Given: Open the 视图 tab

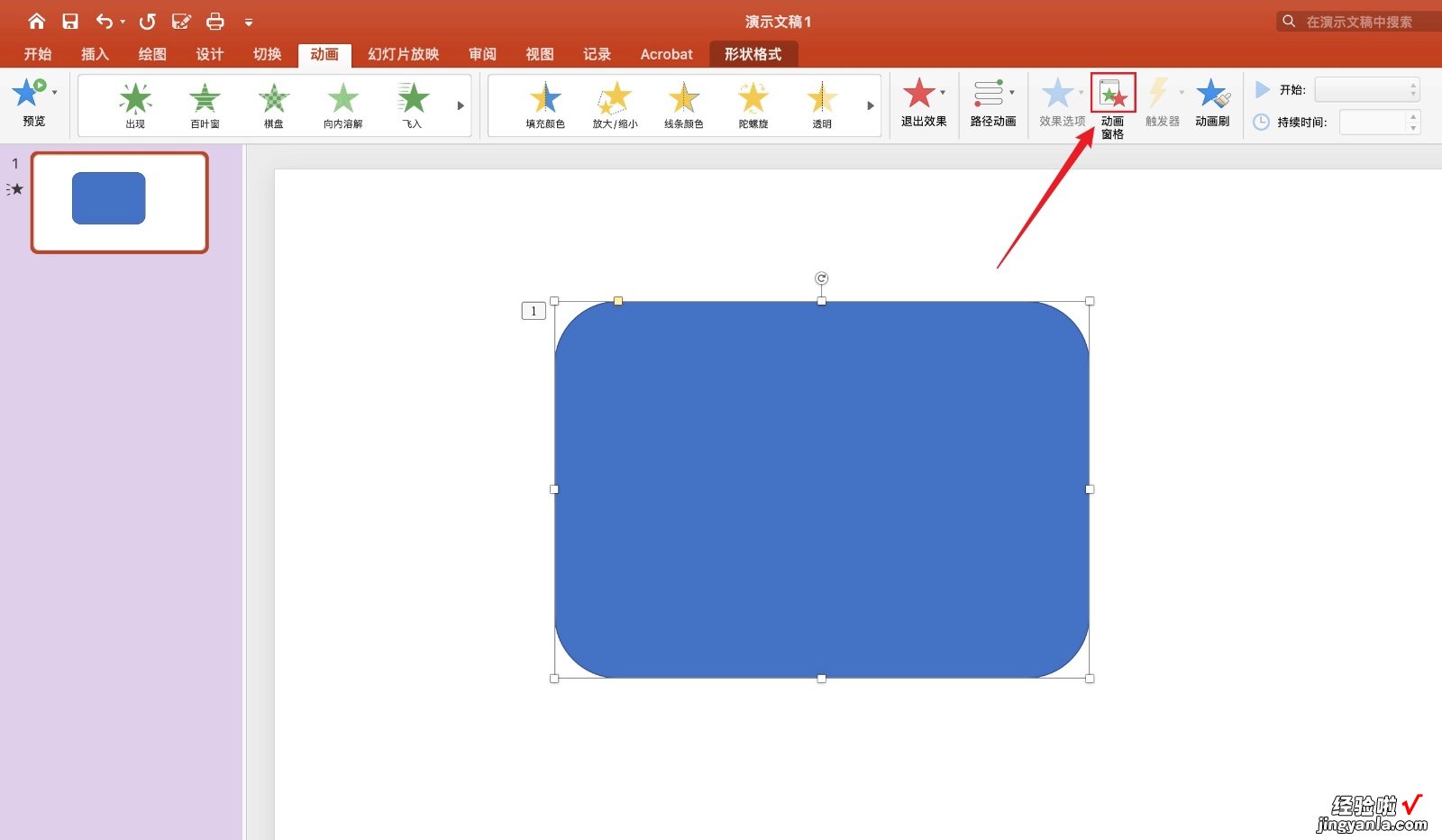Looking at the screenshot, I should pos(540,54).
